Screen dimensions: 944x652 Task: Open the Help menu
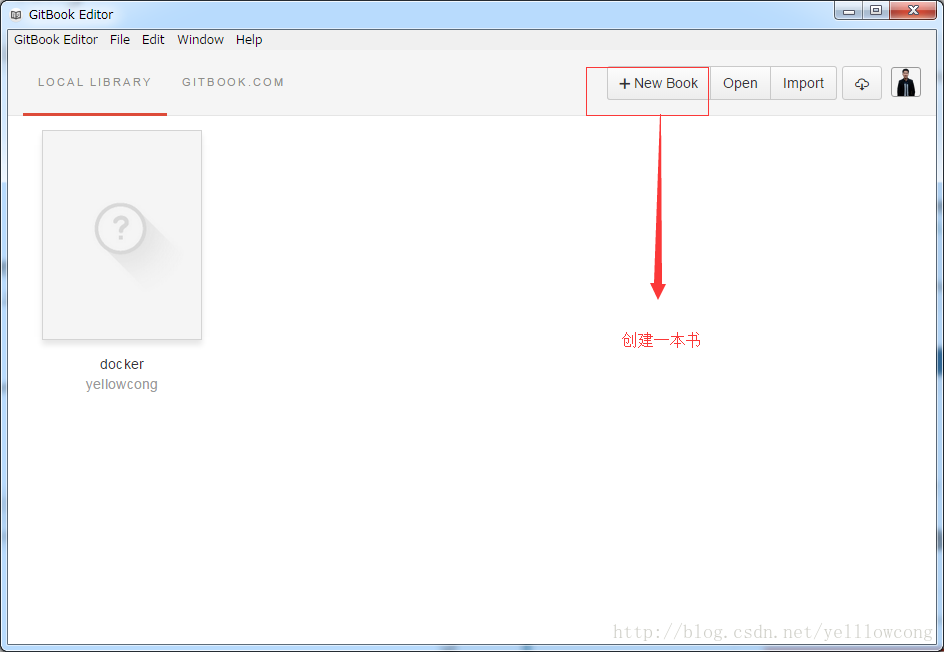249,40
